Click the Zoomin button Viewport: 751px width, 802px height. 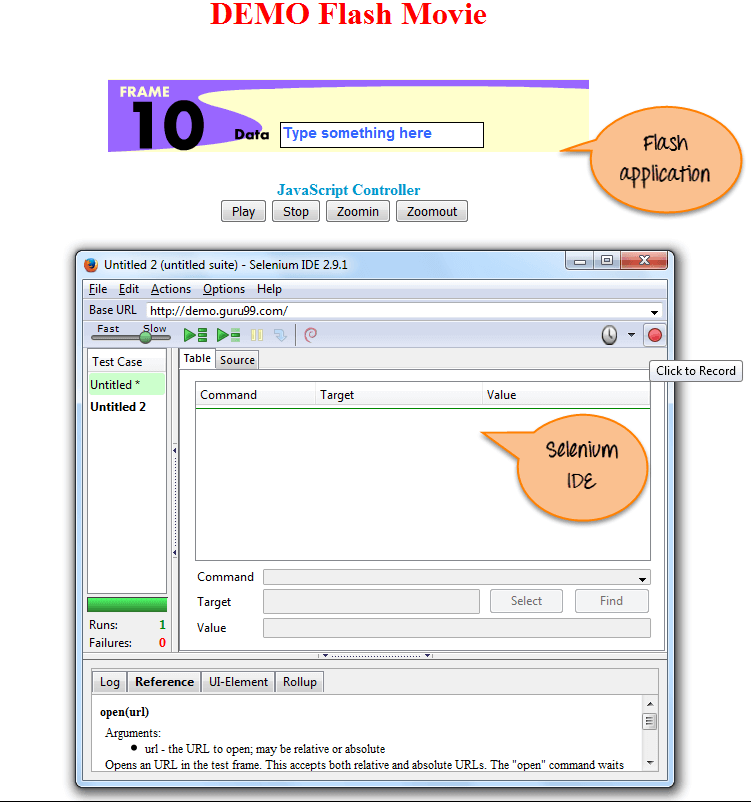pos(357,211)
